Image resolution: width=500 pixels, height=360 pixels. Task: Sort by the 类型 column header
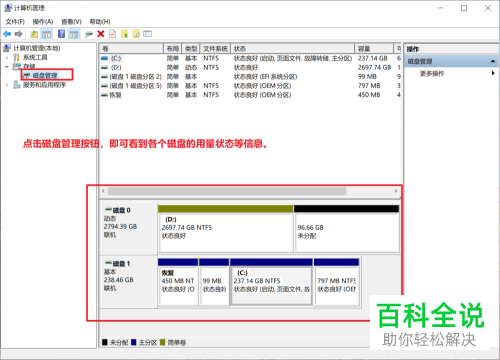tap(191, 49)
